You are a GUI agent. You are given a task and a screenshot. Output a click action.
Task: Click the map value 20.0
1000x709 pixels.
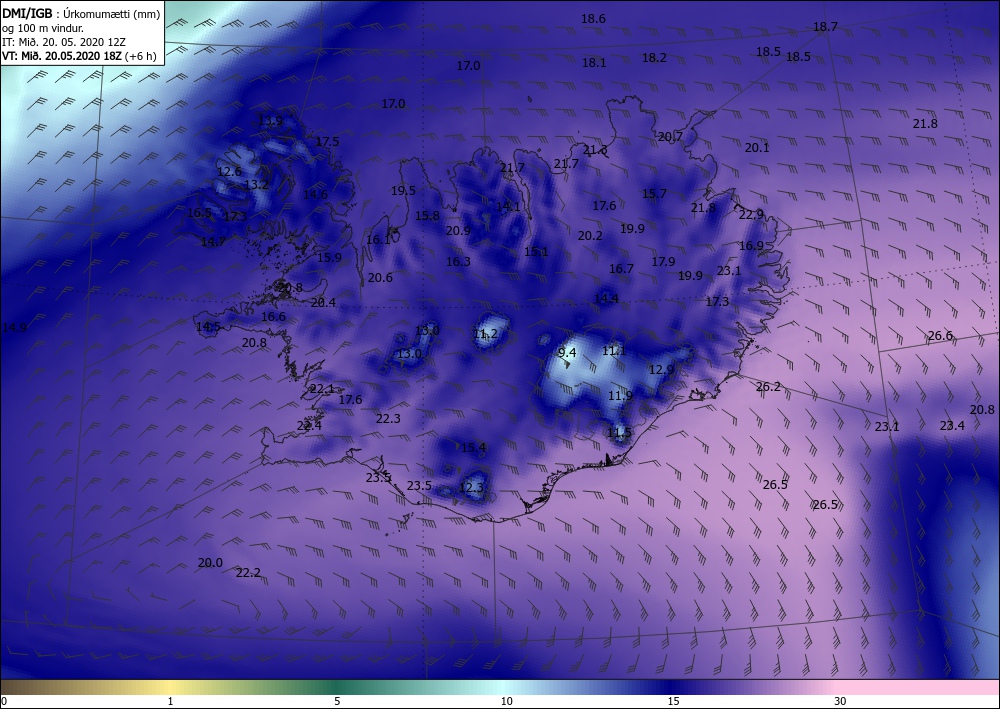[210, 562]
